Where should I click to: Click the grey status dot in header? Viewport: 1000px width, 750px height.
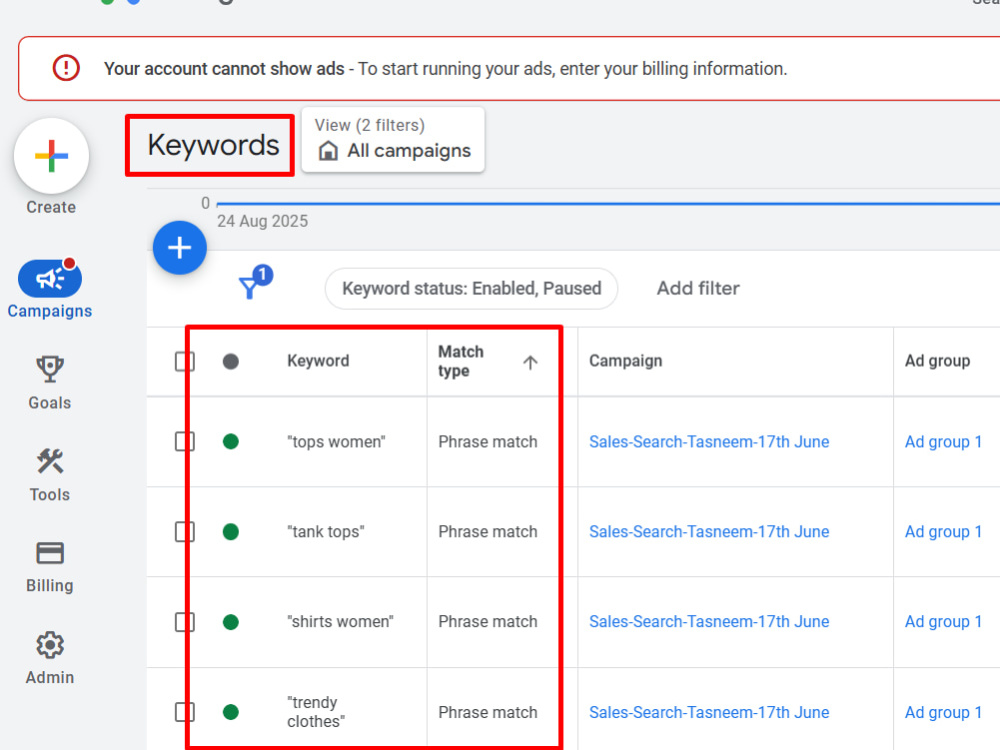tap(231, 362)
